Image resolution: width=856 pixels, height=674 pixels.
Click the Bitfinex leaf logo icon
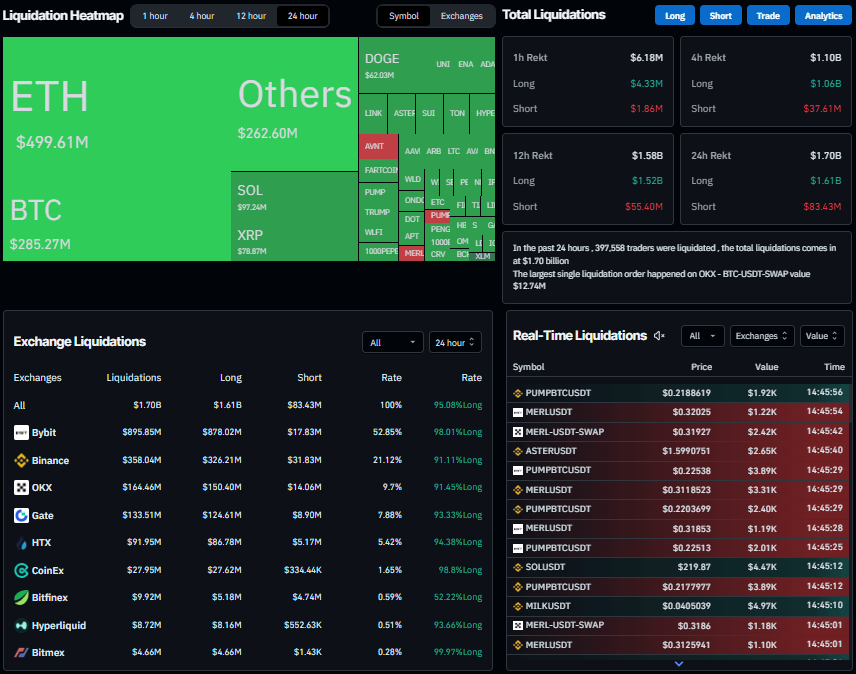pos(21,598)
